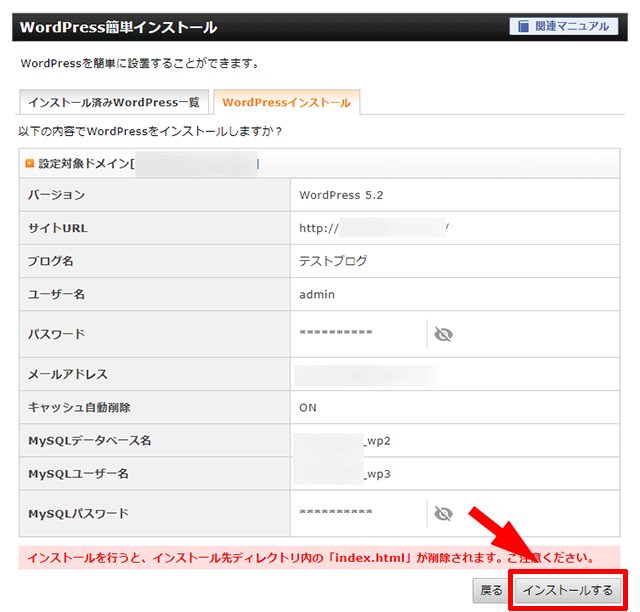Click the masked パスワード asterisks
Image resolution: width=640 pixels, height=612 pixels.
point(336,332)
